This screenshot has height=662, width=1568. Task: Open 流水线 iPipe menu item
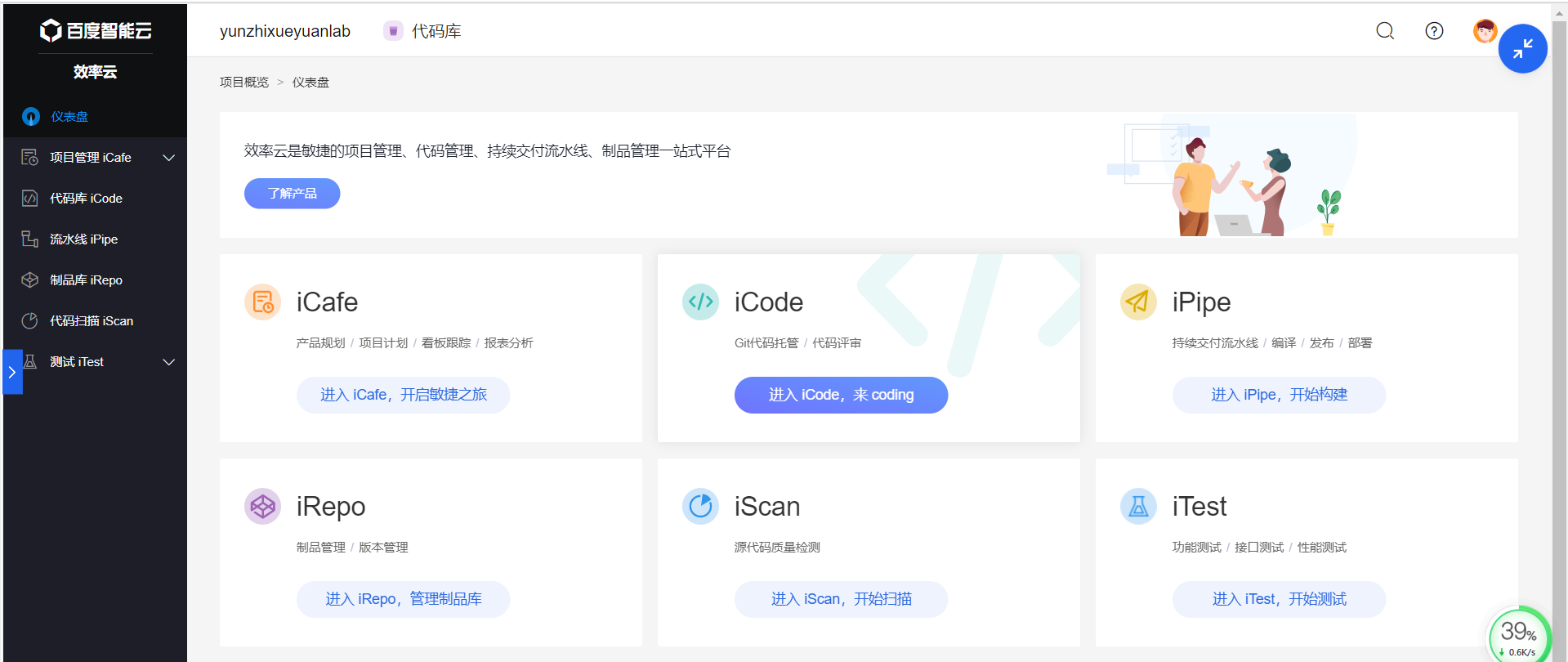point(95,239)
